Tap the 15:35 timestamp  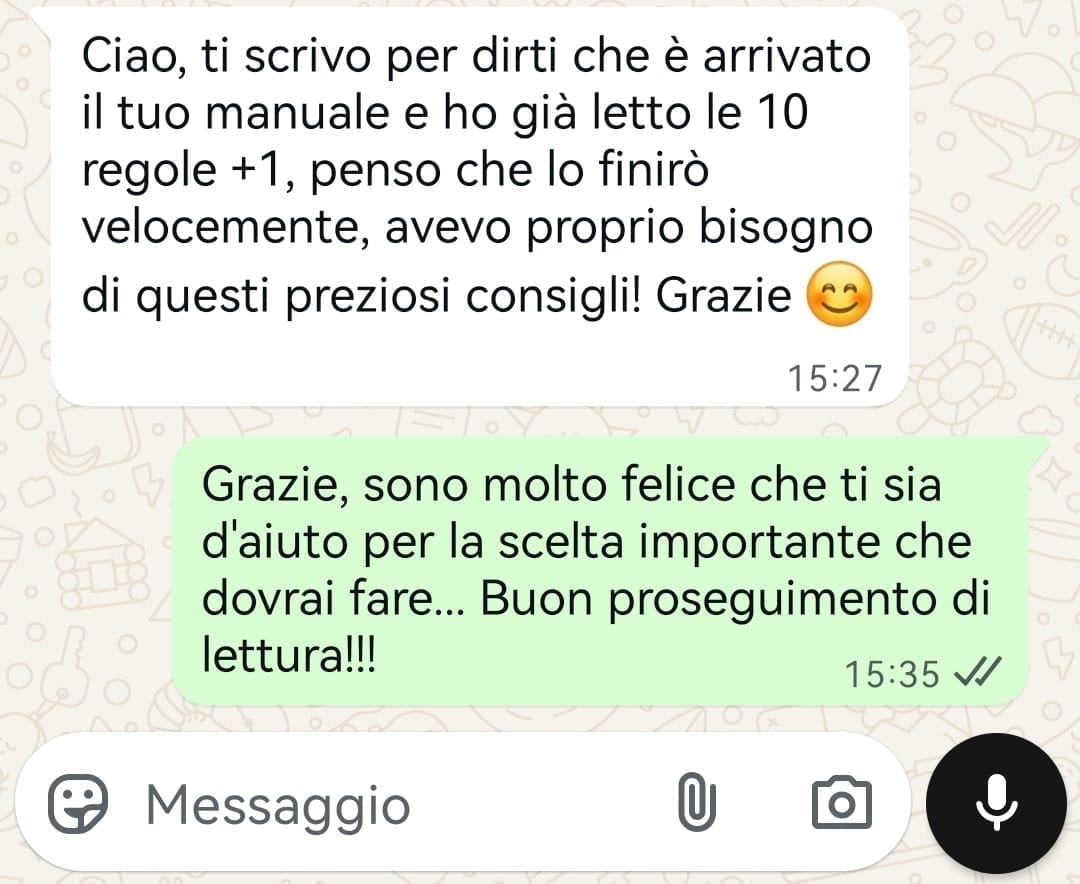pyautogui.click(x=892, y=674)
